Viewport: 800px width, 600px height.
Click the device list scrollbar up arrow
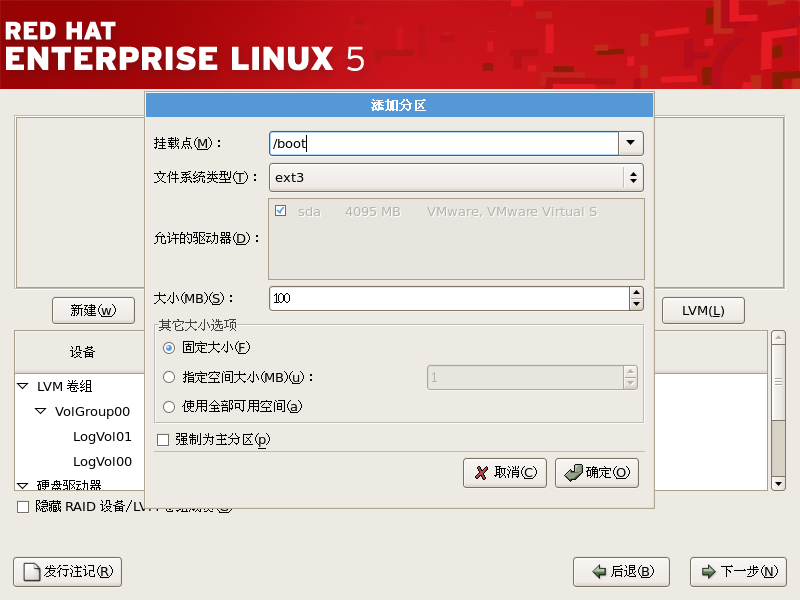tap(778, 337)
